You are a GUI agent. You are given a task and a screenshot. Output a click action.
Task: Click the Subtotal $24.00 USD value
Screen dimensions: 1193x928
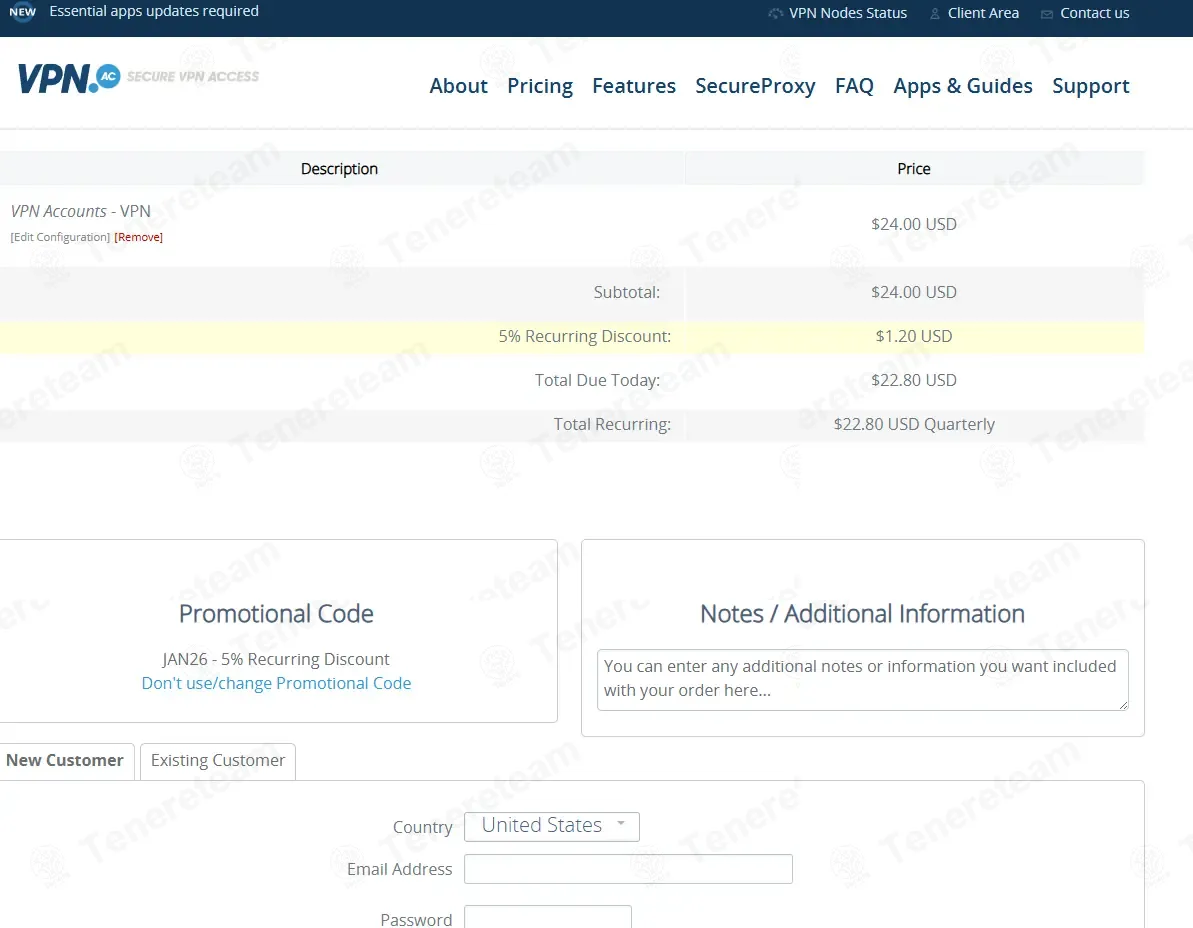coord(914,292)
